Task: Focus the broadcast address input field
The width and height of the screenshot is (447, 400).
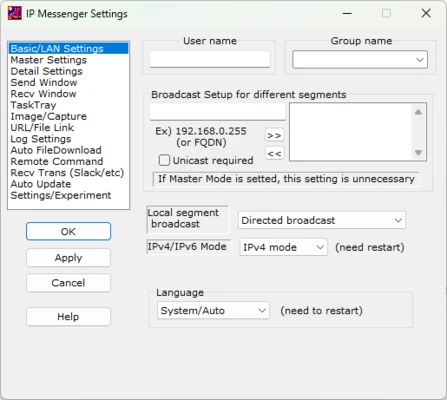Action: pos(218,112)
